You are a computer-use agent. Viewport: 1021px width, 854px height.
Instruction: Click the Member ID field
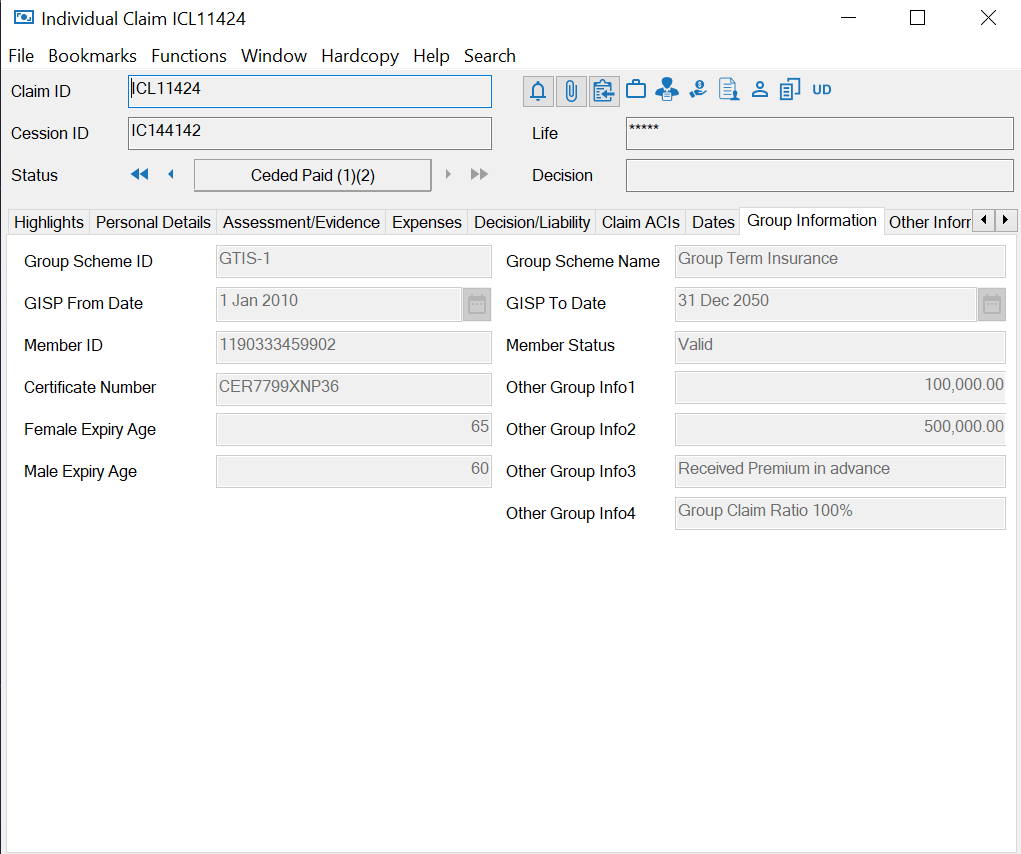353,346
